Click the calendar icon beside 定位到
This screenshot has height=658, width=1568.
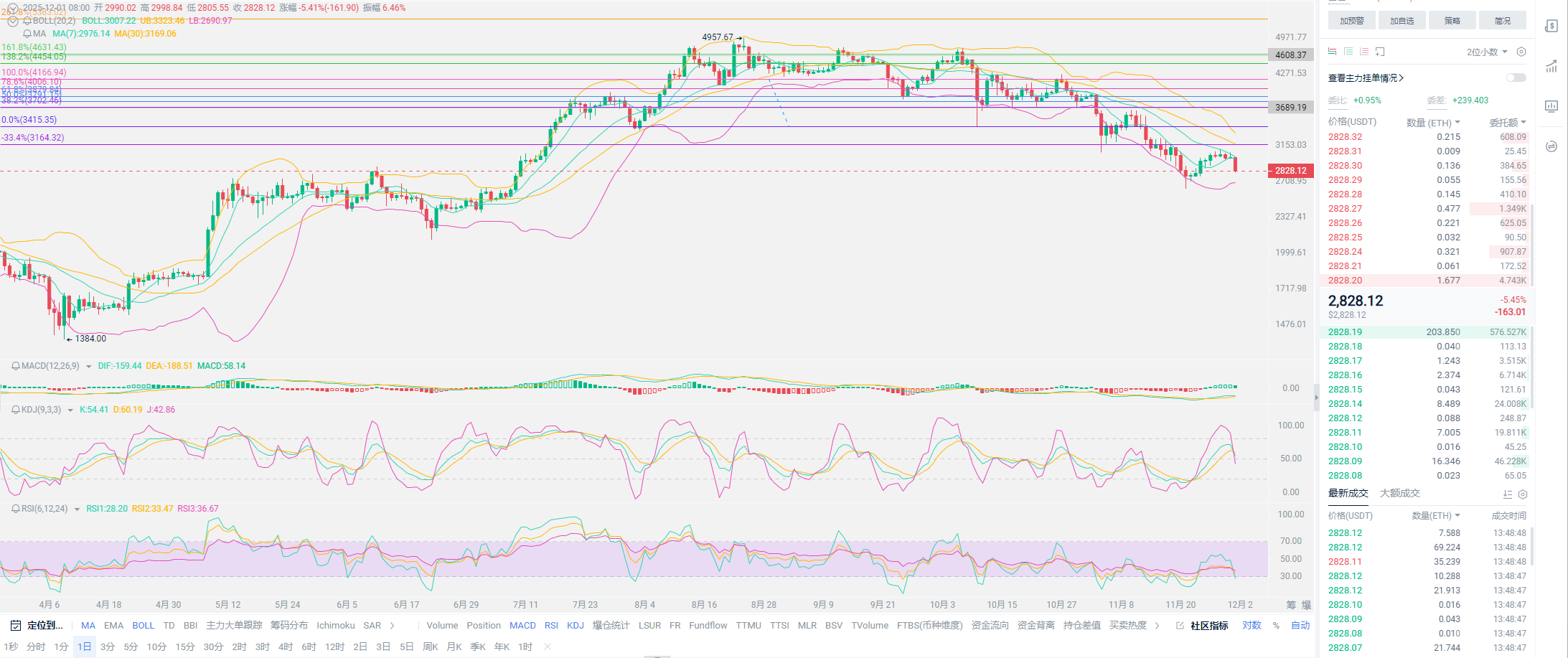[x=14, y=626]
